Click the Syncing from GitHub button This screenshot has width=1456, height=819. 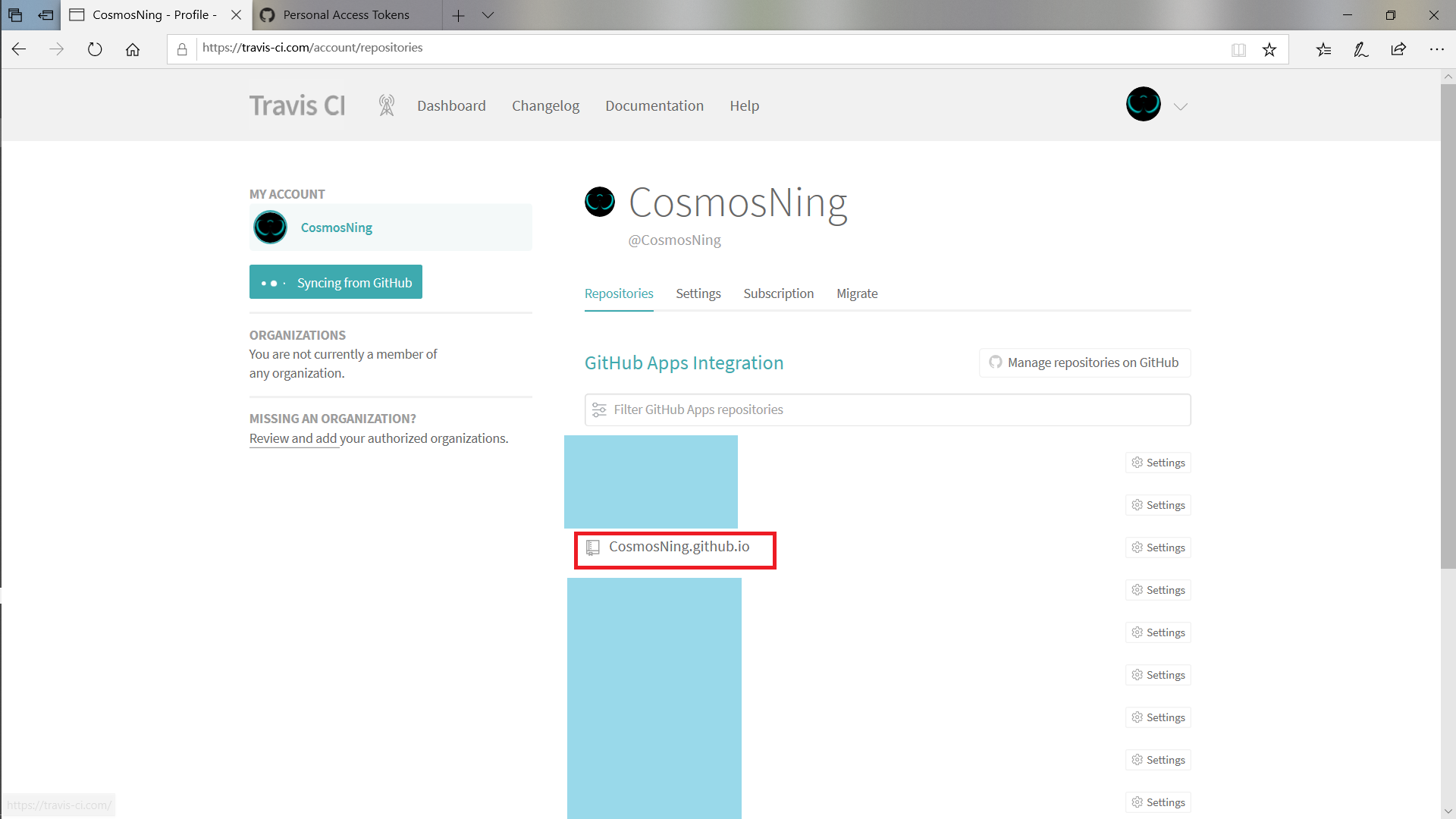click(336, 282)
